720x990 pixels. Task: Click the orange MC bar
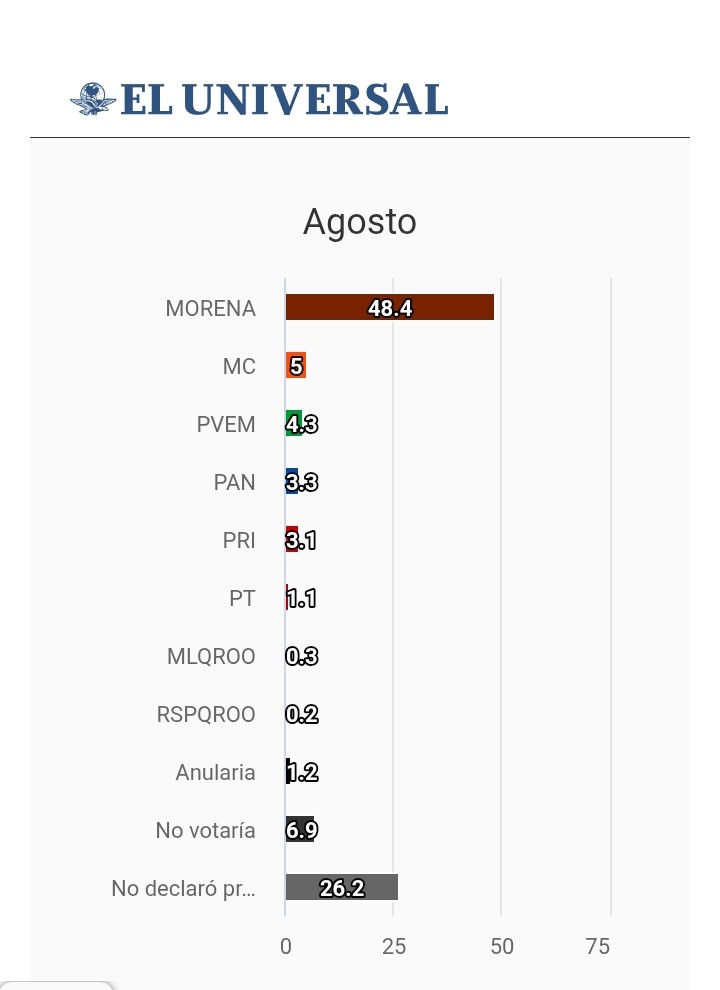pyautogui.click(x=296, y=366)
